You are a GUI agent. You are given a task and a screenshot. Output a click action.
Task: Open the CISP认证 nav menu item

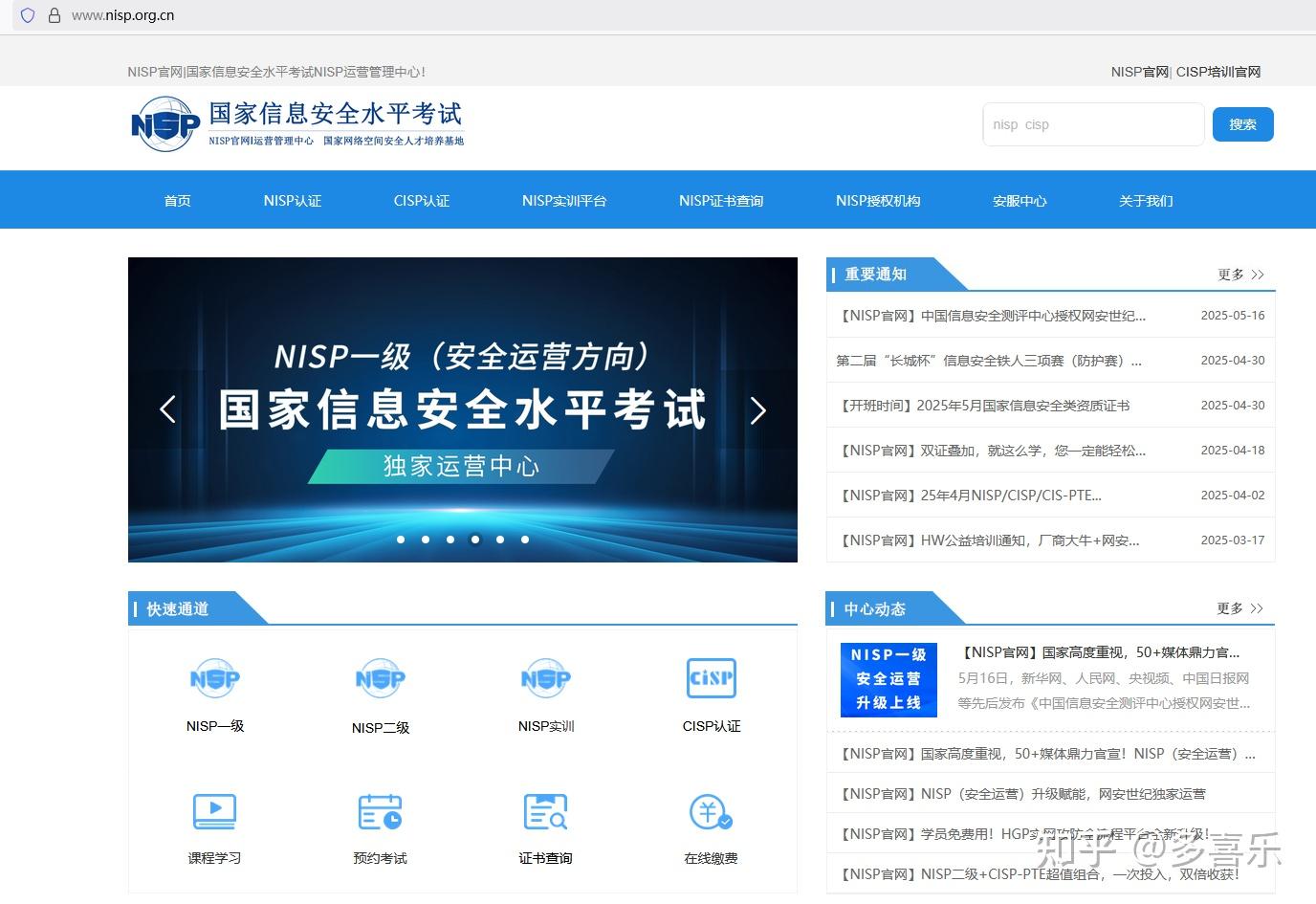[422, 201]
